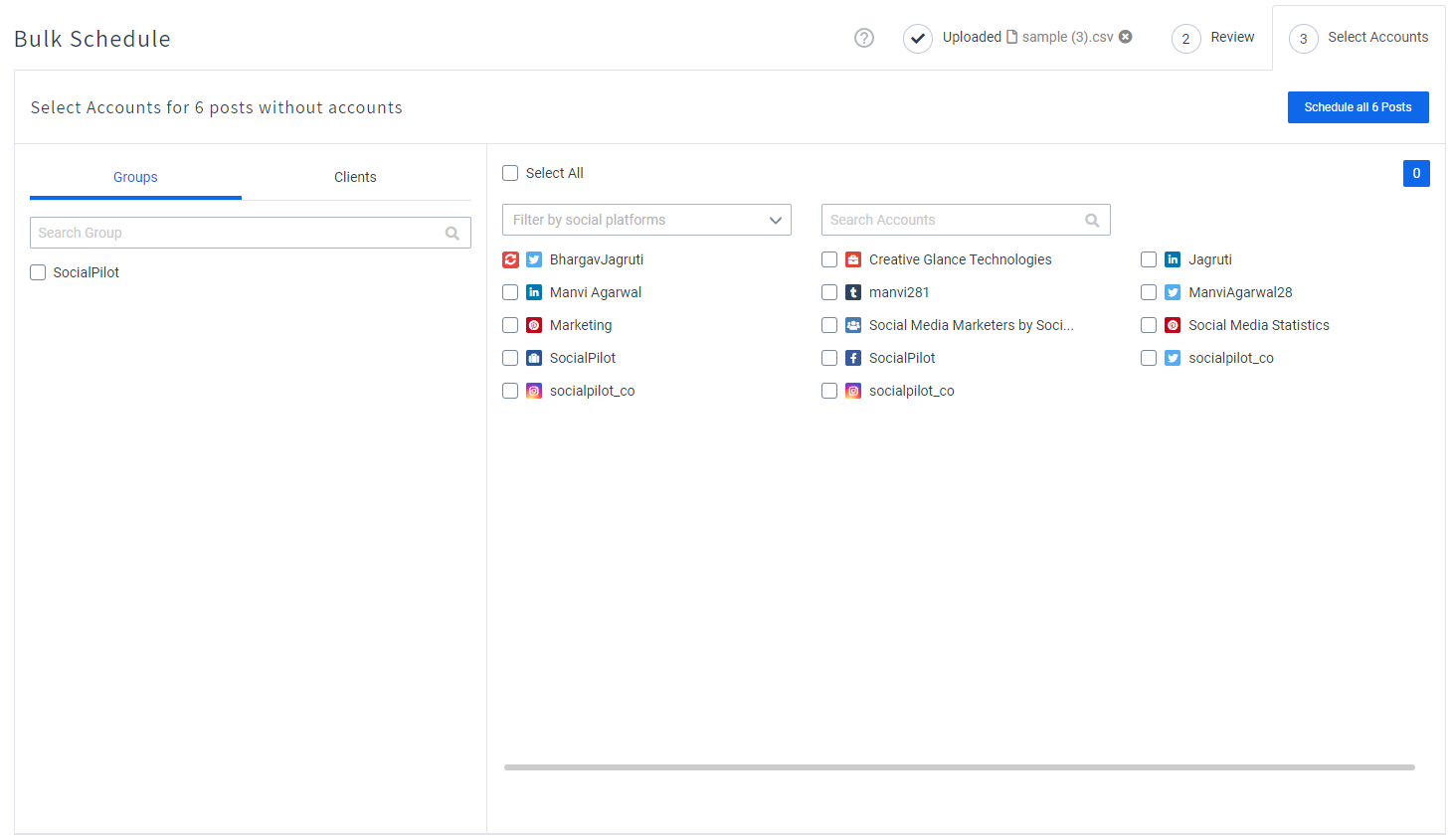Click the Social Media Statistics label
The width and height of the screenshot is (1450, 840).
pos(1259,325)
